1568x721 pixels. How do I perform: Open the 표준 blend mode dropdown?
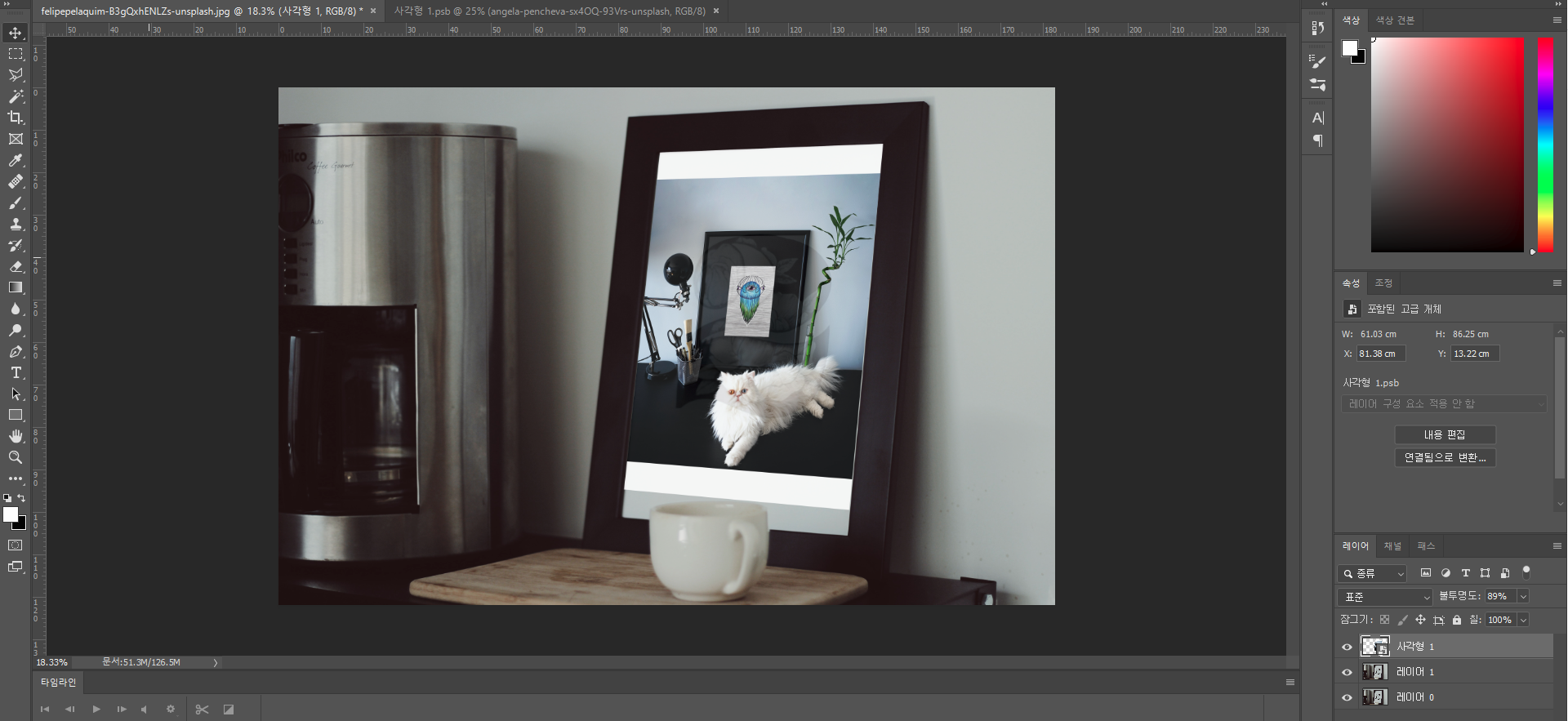pyautogui.click(x=1385, y=597)
